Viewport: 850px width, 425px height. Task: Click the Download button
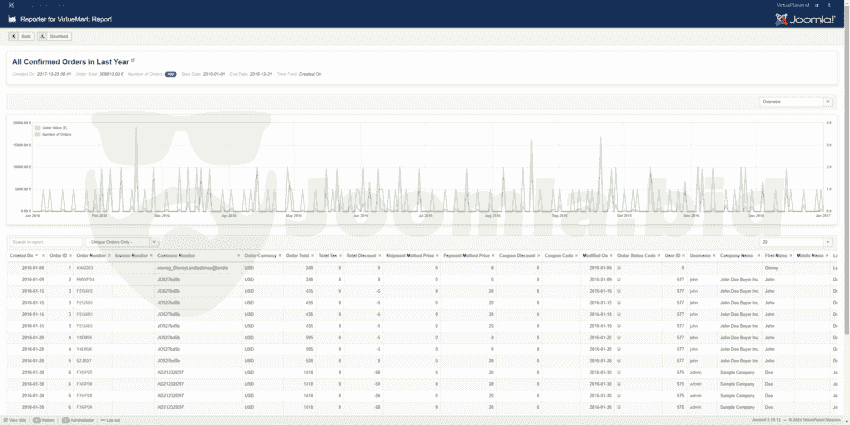55,35
